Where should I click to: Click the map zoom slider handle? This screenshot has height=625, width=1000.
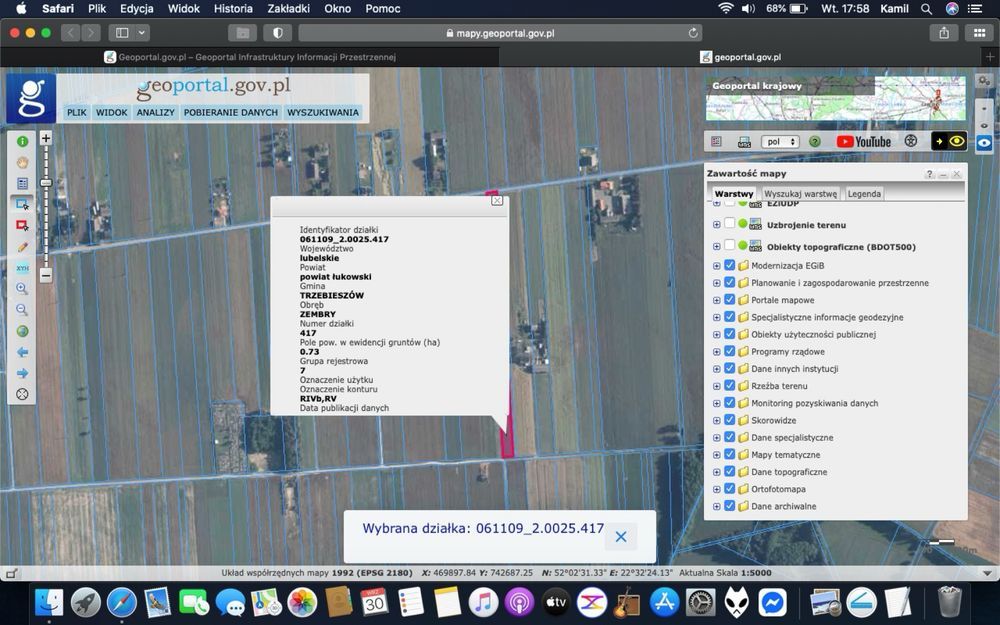(46, 183)
